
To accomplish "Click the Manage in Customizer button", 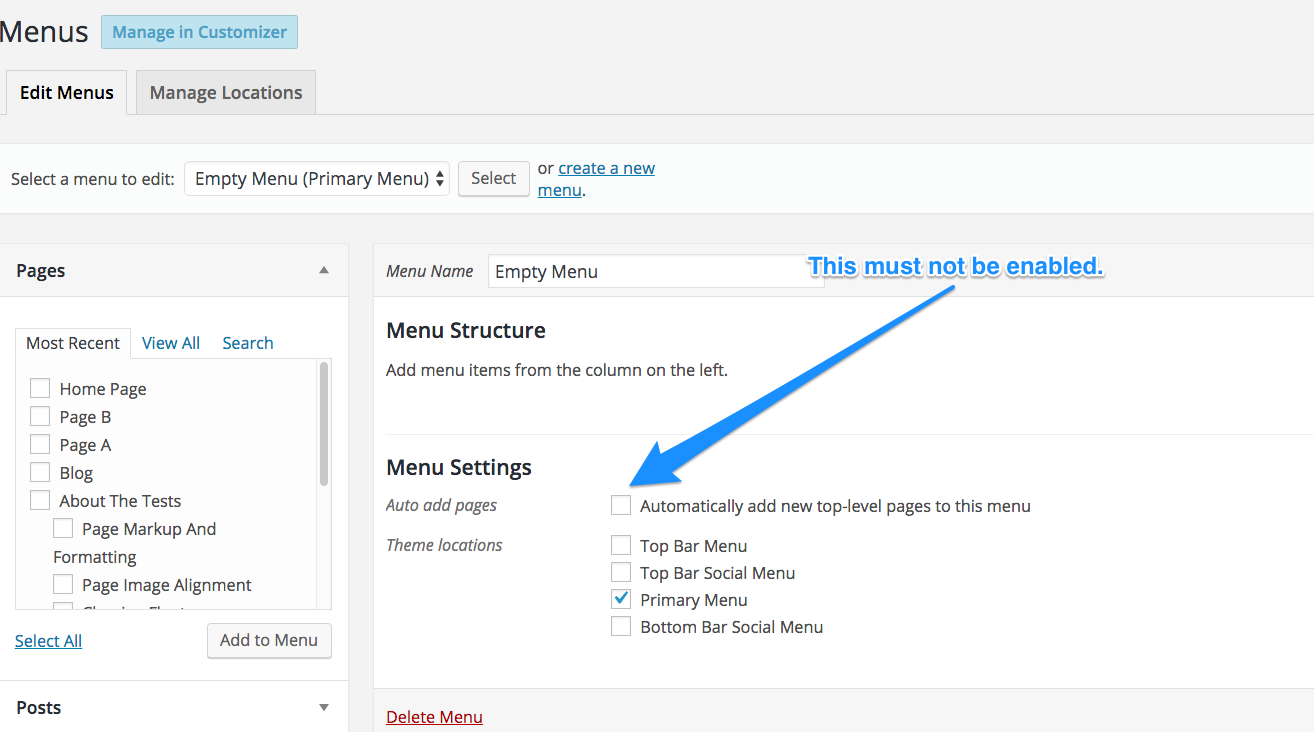I will [199, 32].
